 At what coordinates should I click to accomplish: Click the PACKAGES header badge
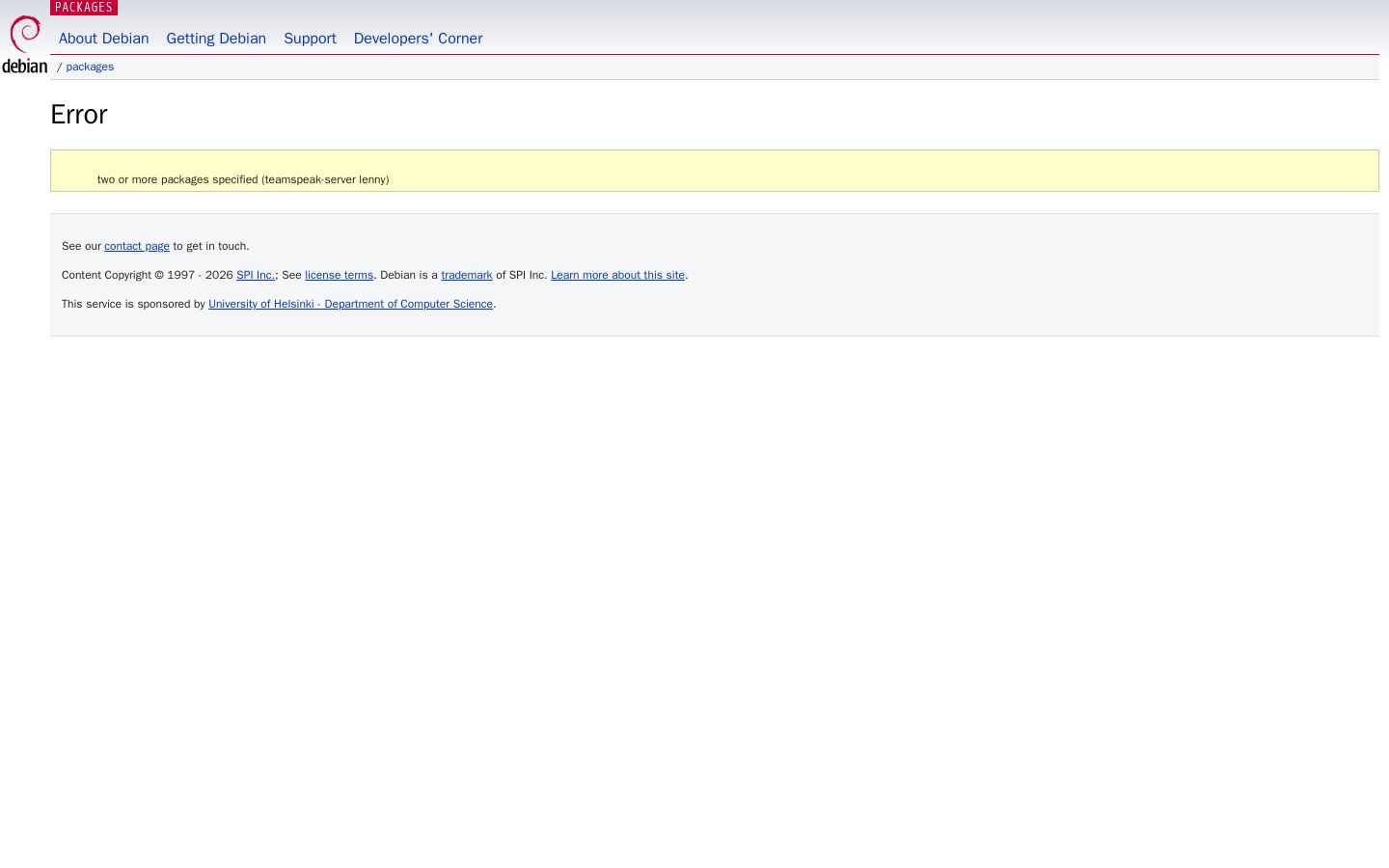(x=84, y=8)
